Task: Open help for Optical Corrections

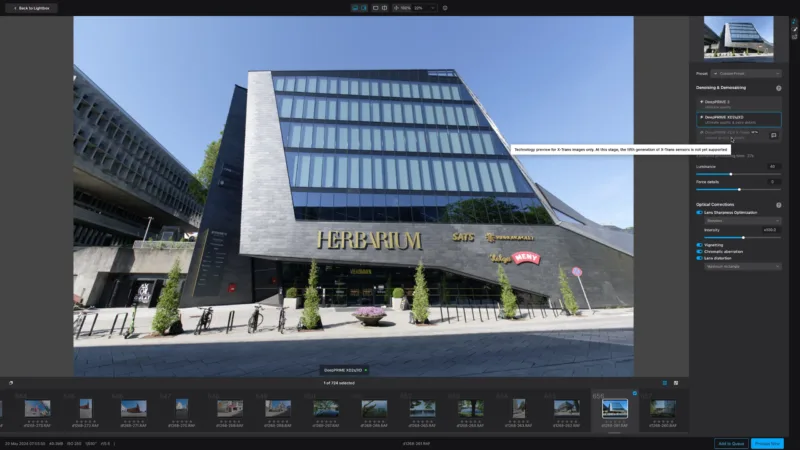Action: 779,205
